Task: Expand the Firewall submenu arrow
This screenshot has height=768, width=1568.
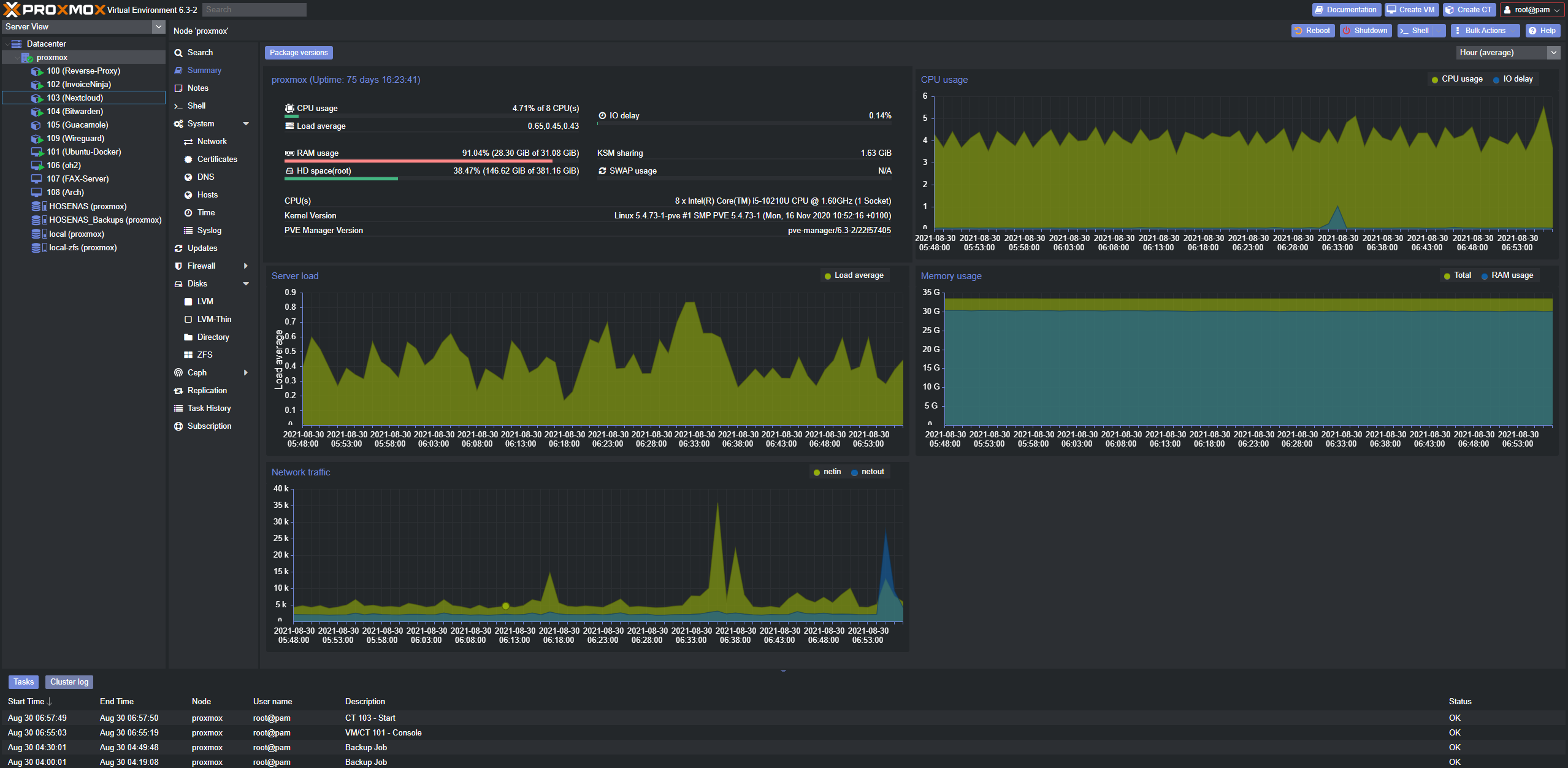Action: click(247, 266)
